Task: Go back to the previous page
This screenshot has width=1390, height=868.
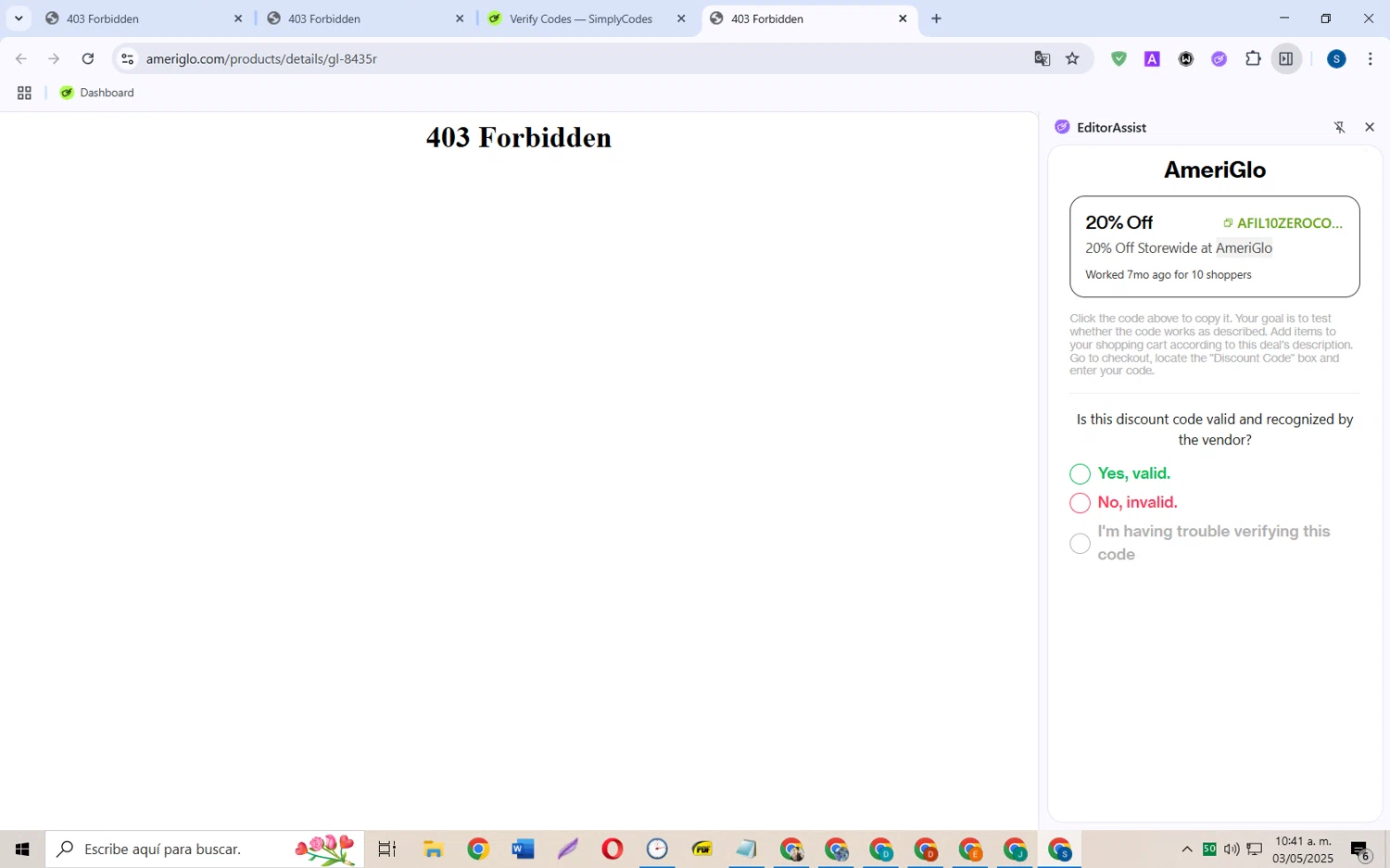Action: click(x=21, y=58)
